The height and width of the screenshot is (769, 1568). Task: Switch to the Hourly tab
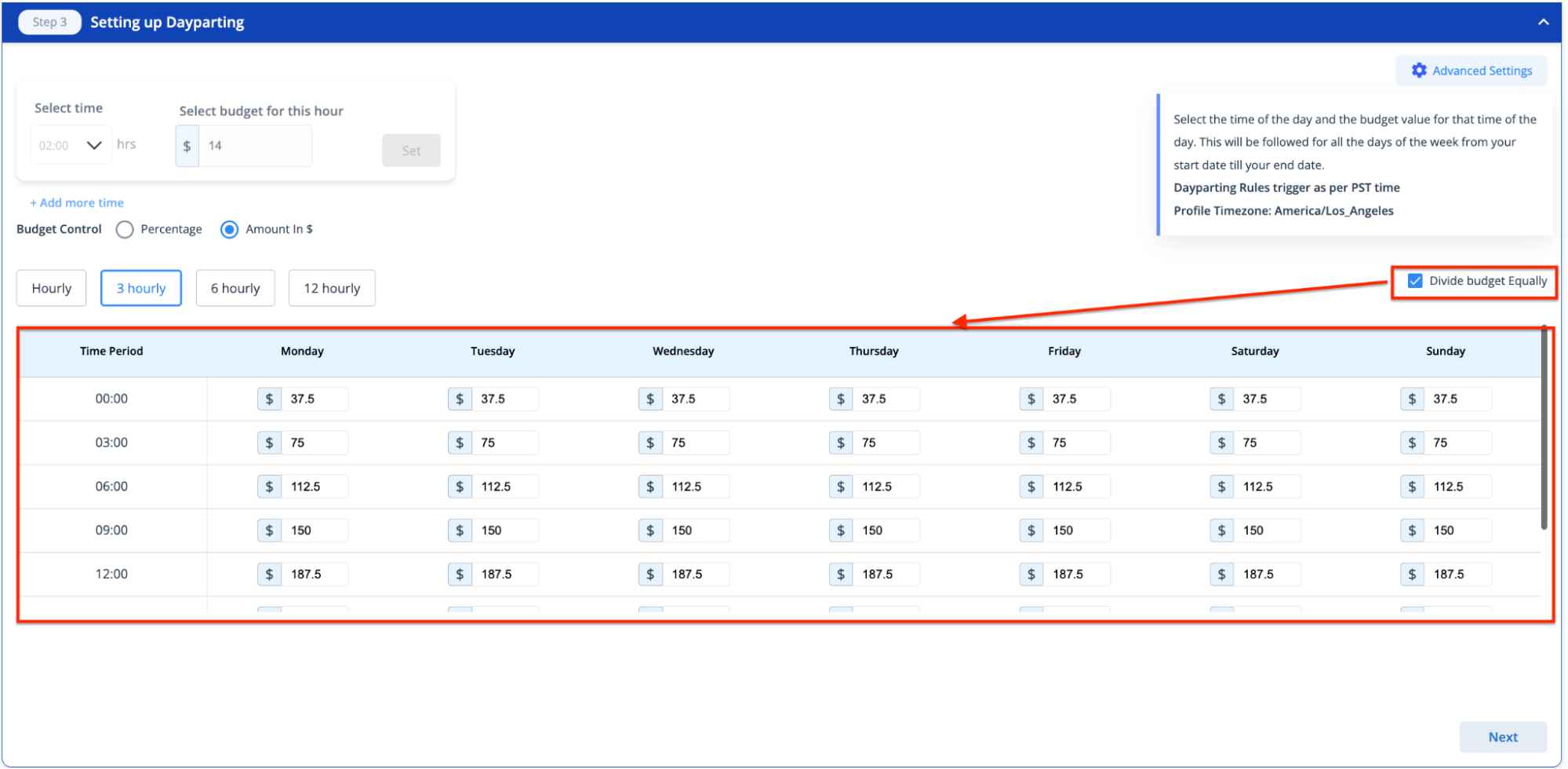click(x=52, y=288)
